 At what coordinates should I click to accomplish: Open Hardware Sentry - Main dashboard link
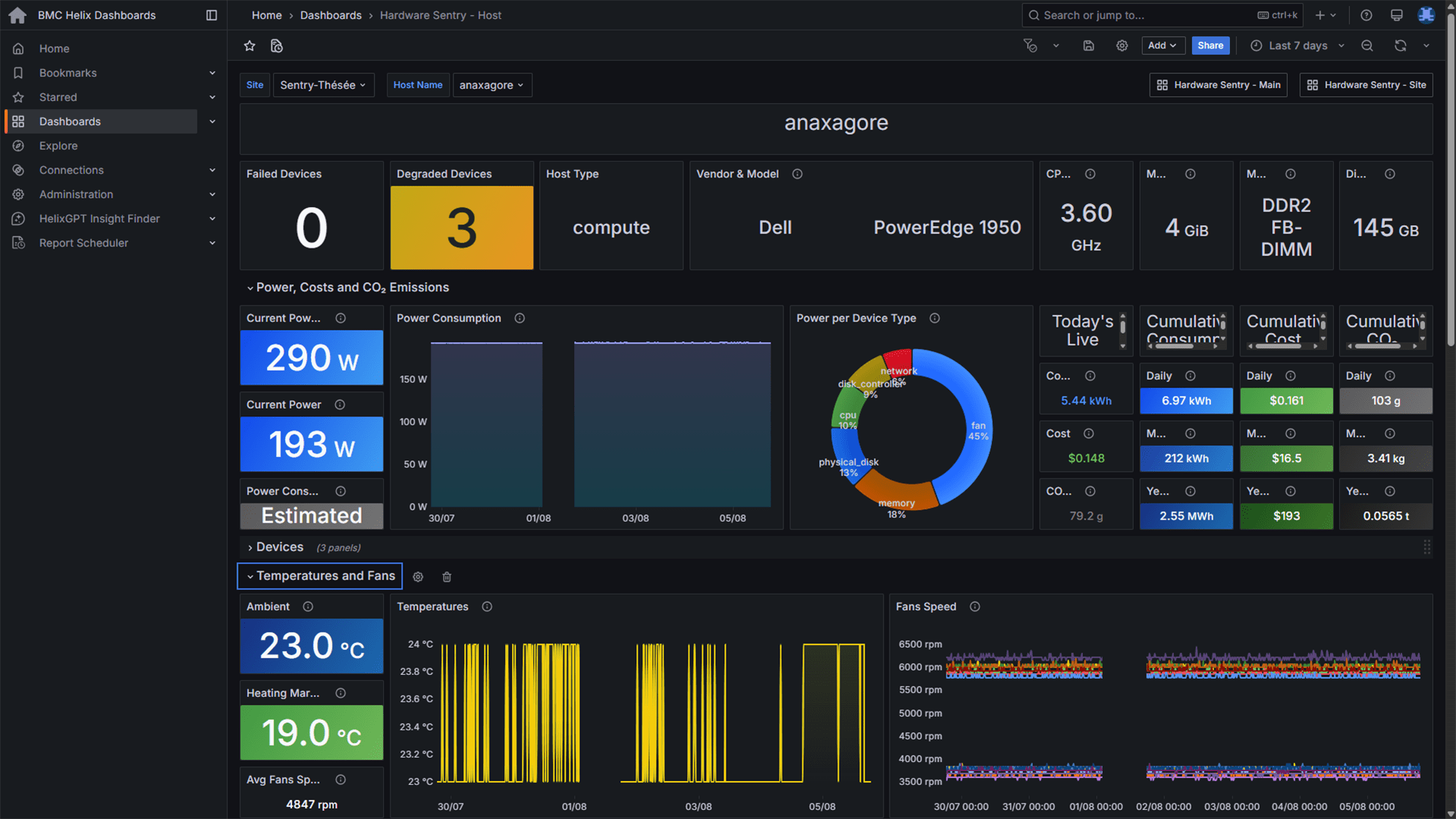click(1219, 85)
